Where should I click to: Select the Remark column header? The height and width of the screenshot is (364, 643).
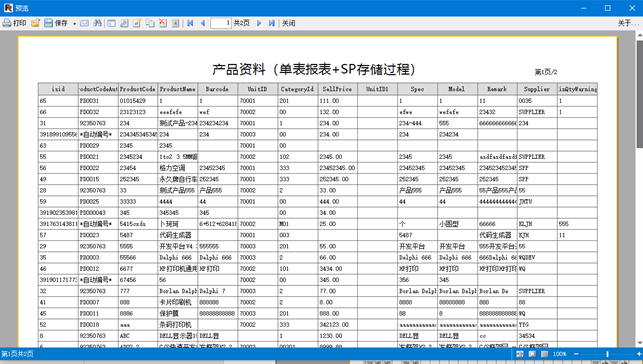(x=497, y=89)
